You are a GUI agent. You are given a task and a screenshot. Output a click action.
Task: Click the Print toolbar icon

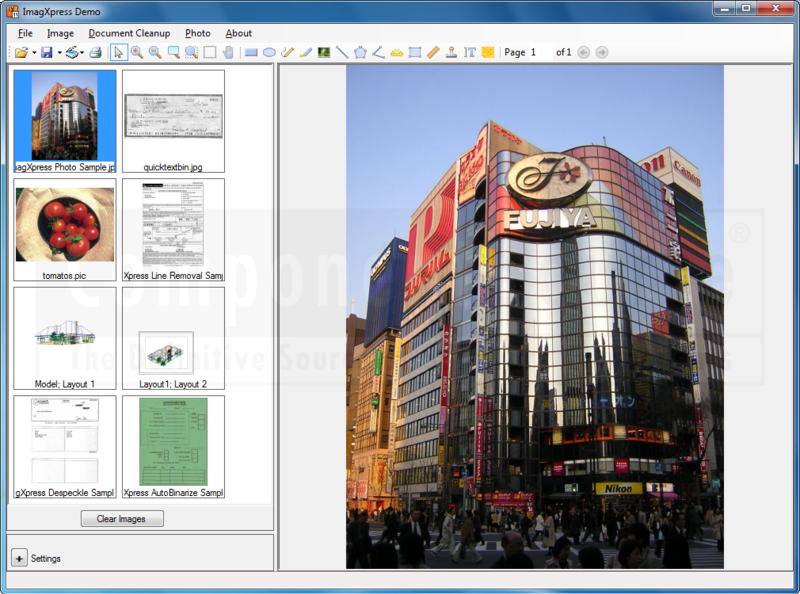95,52
